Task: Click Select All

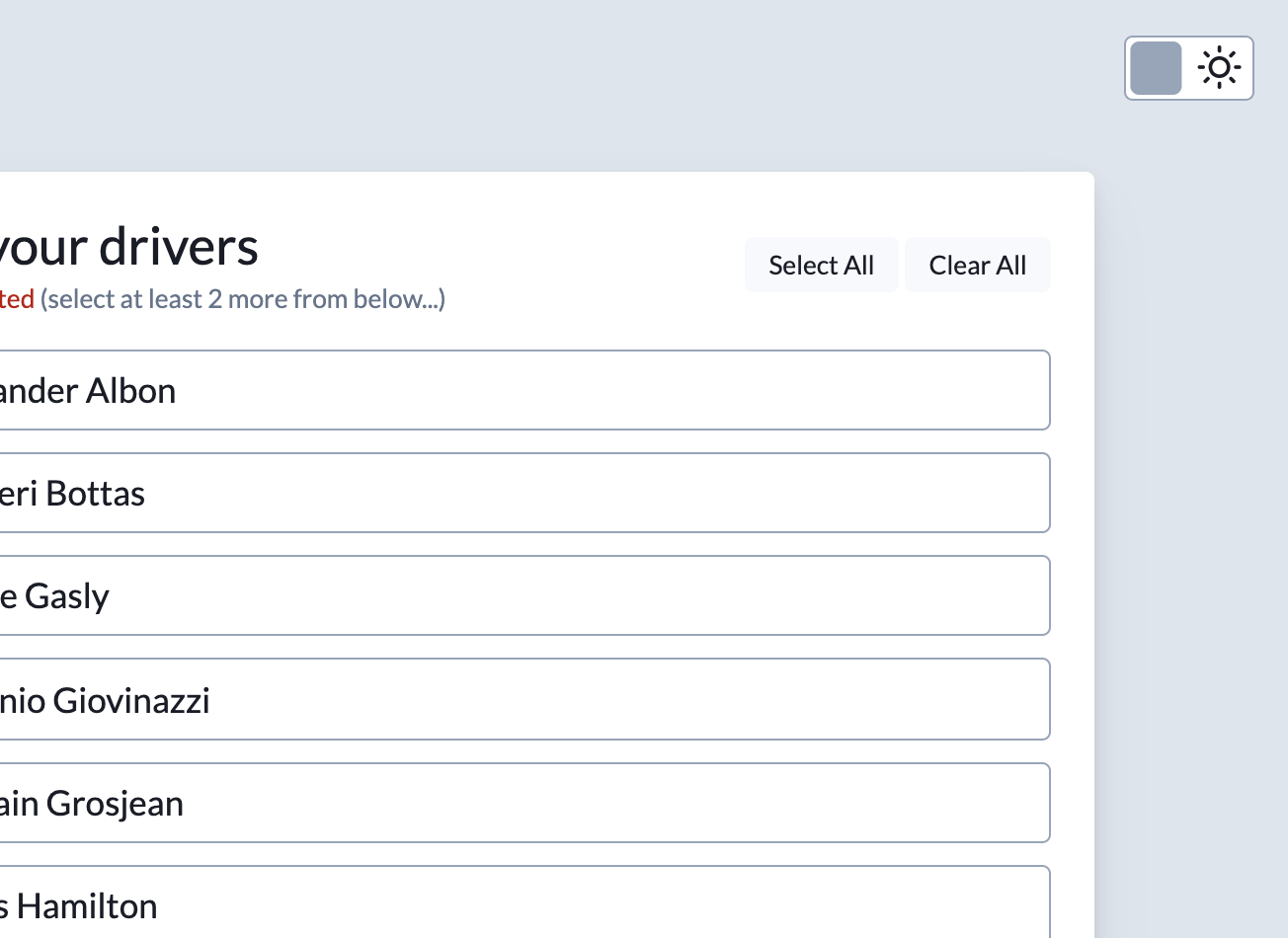Action: coord(821,265)
